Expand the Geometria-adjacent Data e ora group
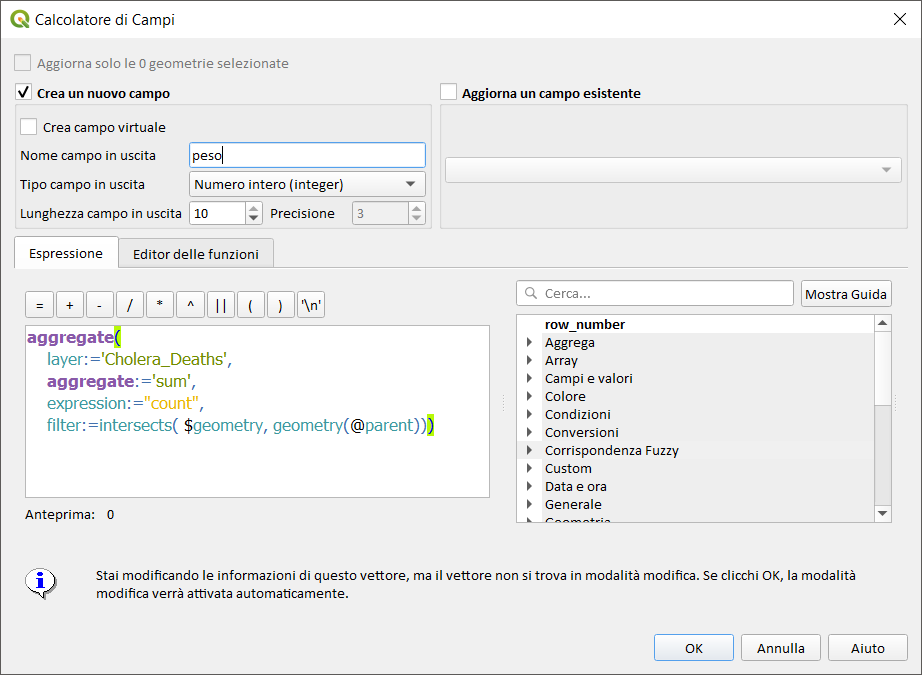The height and width of the screenshot is (675, 922). click(x=529, y=487)
